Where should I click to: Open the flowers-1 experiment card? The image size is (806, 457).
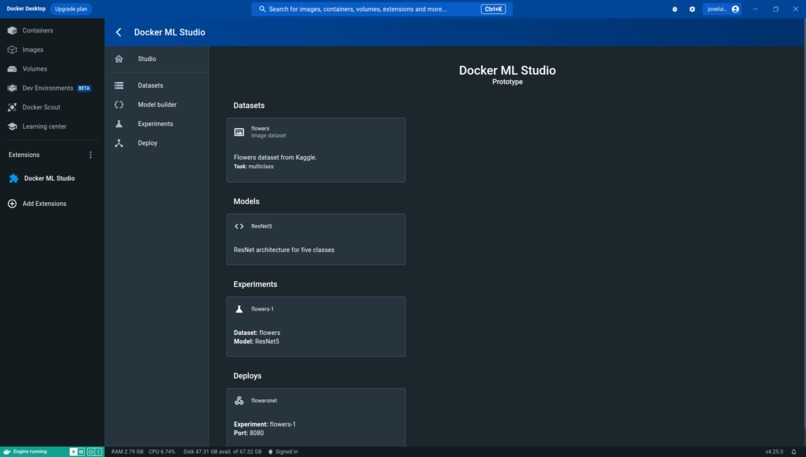(x=316, y=326)
